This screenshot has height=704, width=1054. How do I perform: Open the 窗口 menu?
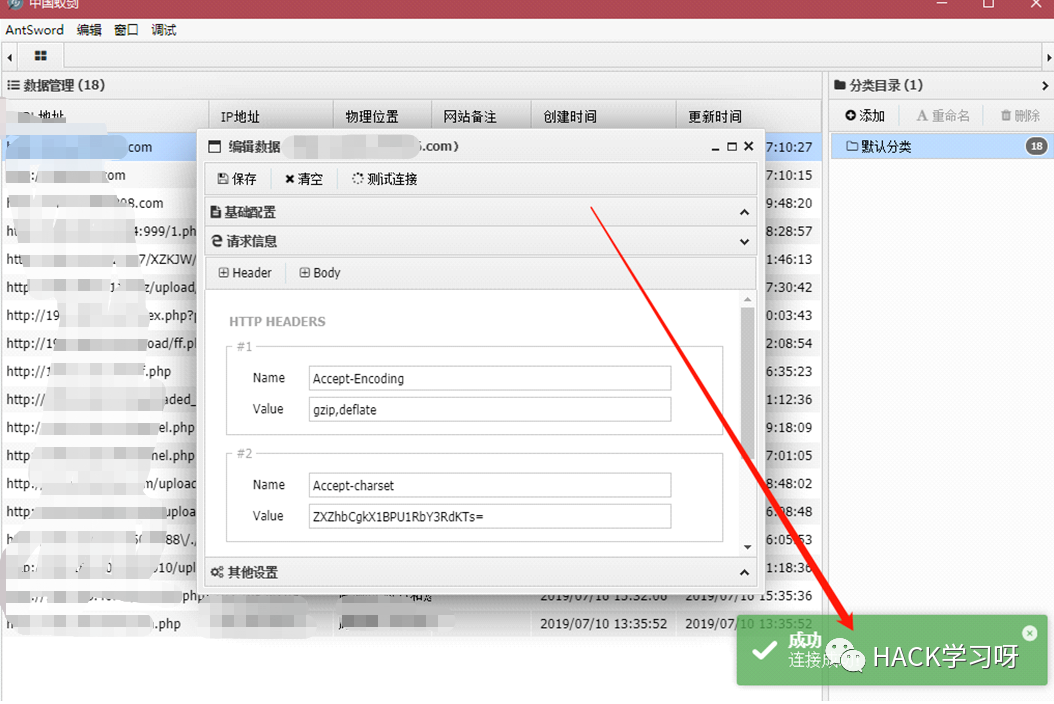click(x=126, y=30)
